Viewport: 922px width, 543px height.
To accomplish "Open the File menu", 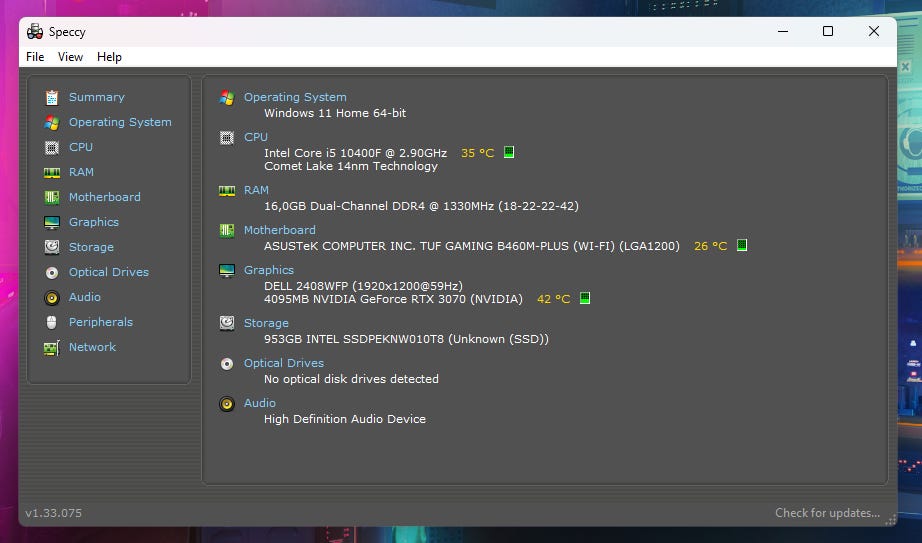I will (35, 57).
